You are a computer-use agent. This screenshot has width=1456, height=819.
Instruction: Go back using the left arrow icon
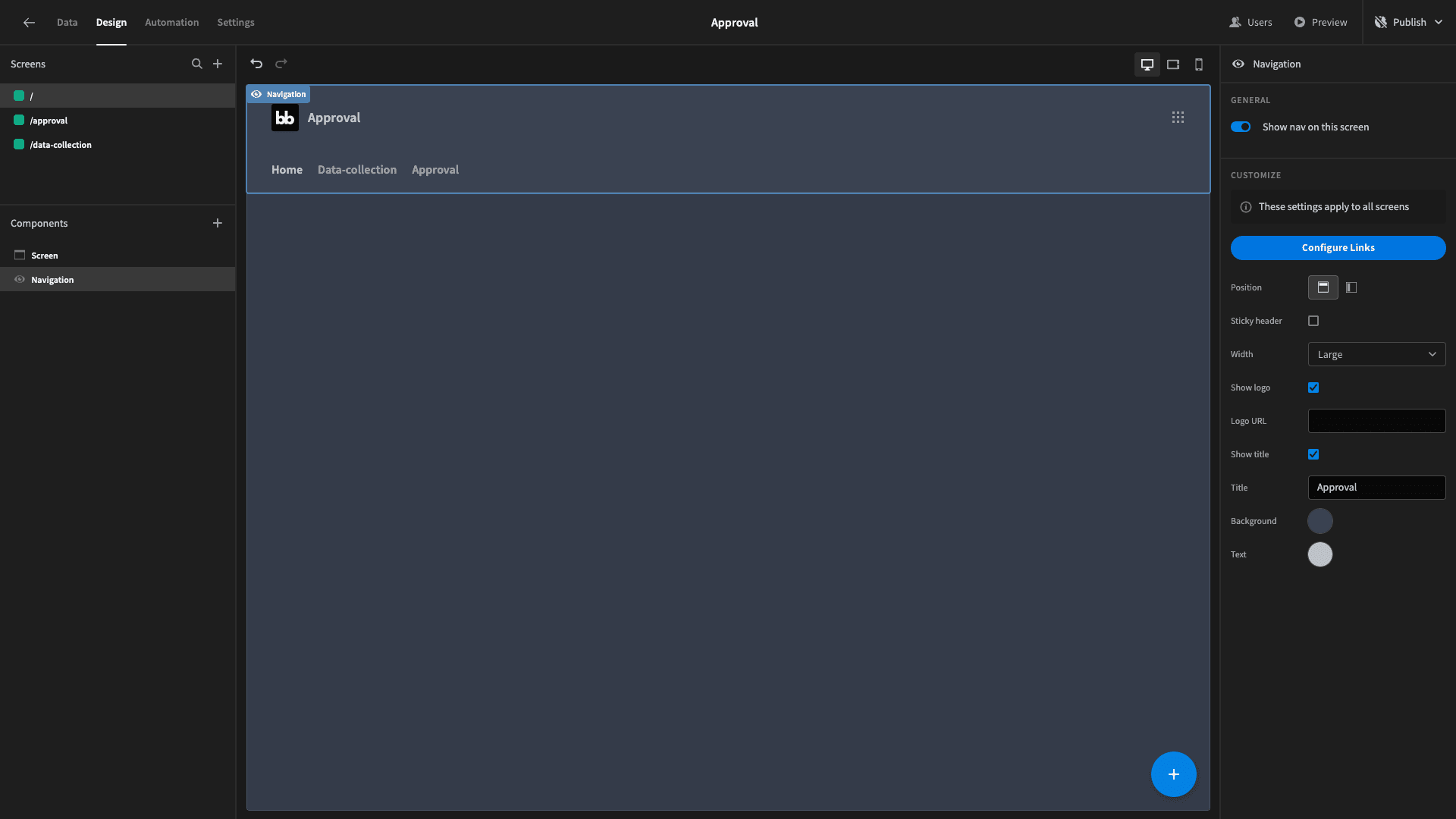click(x=29, y=23)
